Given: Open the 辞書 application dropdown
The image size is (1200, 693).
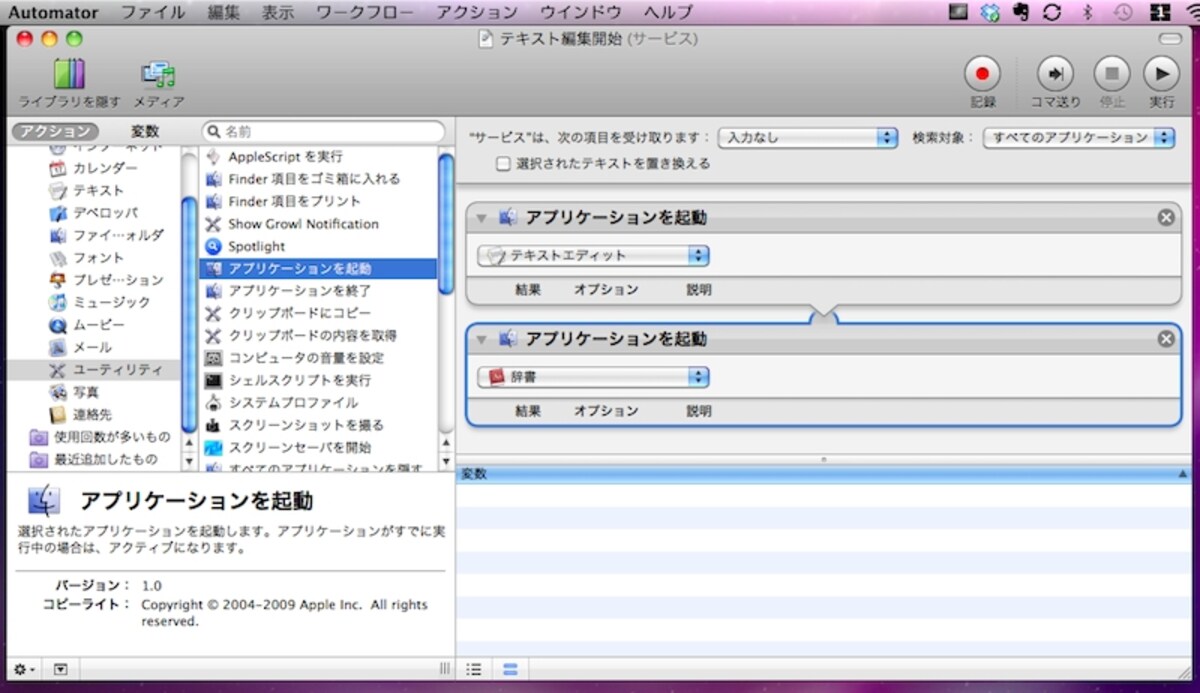Looking at the screenshot, I should [x=593, y=377].
